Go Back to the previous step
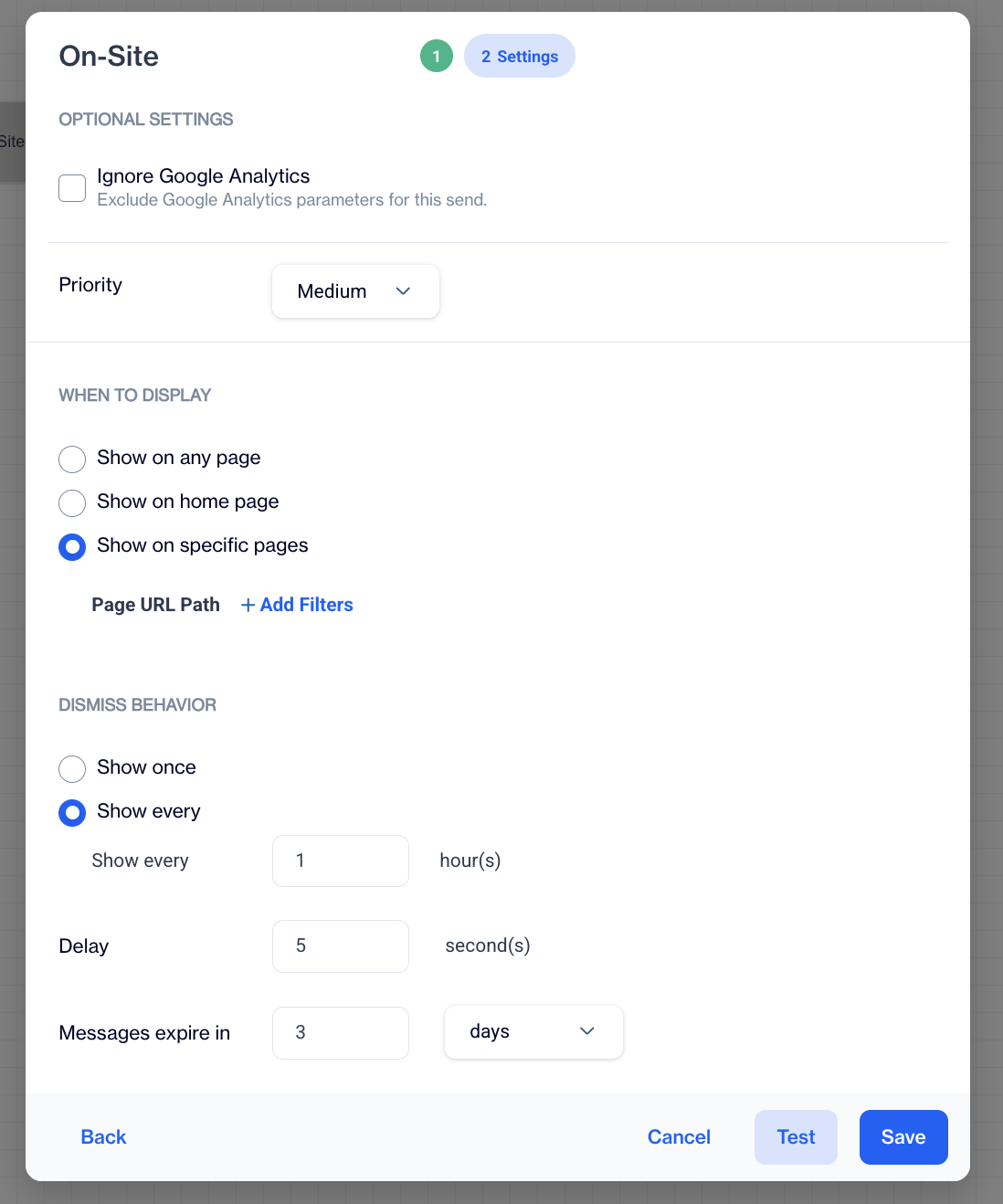1003x1204 pixels. click(103, 1137)
